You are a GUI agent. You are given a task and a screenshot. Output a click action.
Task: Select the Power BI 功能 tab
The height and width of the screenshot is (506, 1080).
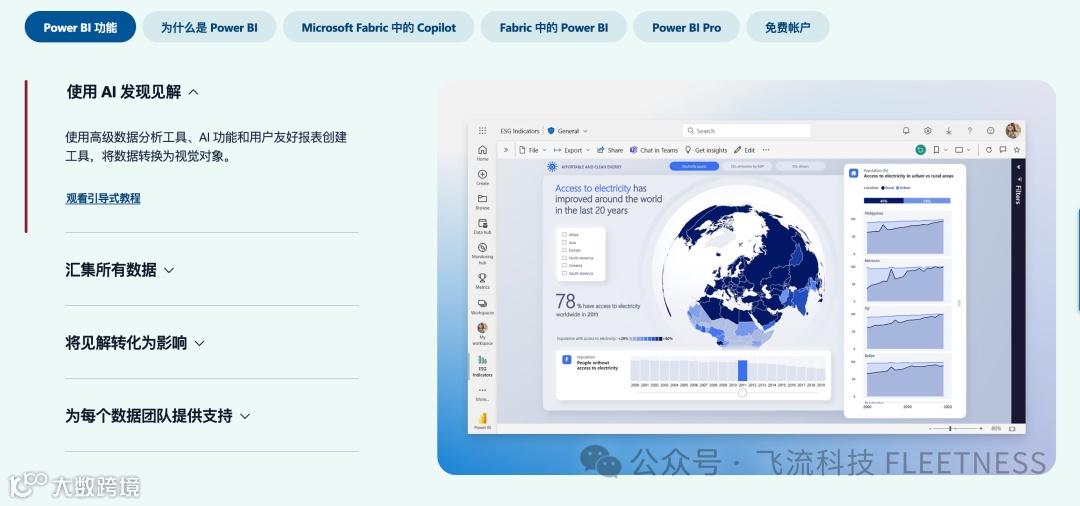coord(80,28)
